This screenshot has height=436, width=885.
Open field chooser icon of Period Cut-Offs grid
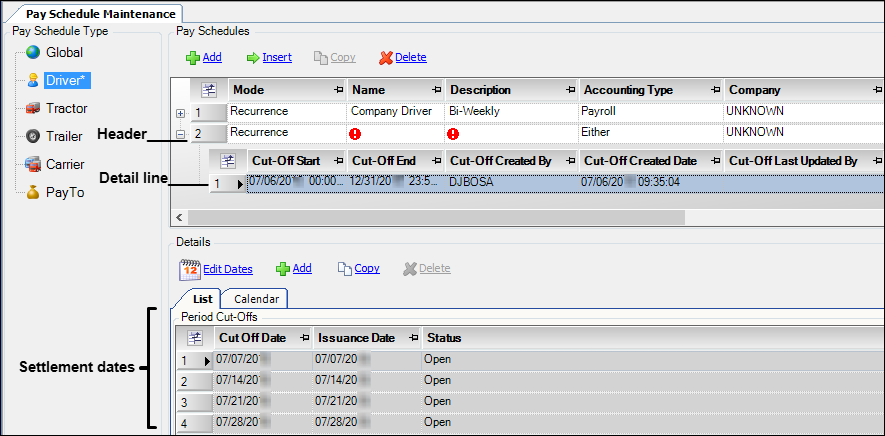[x=195, y=338]
